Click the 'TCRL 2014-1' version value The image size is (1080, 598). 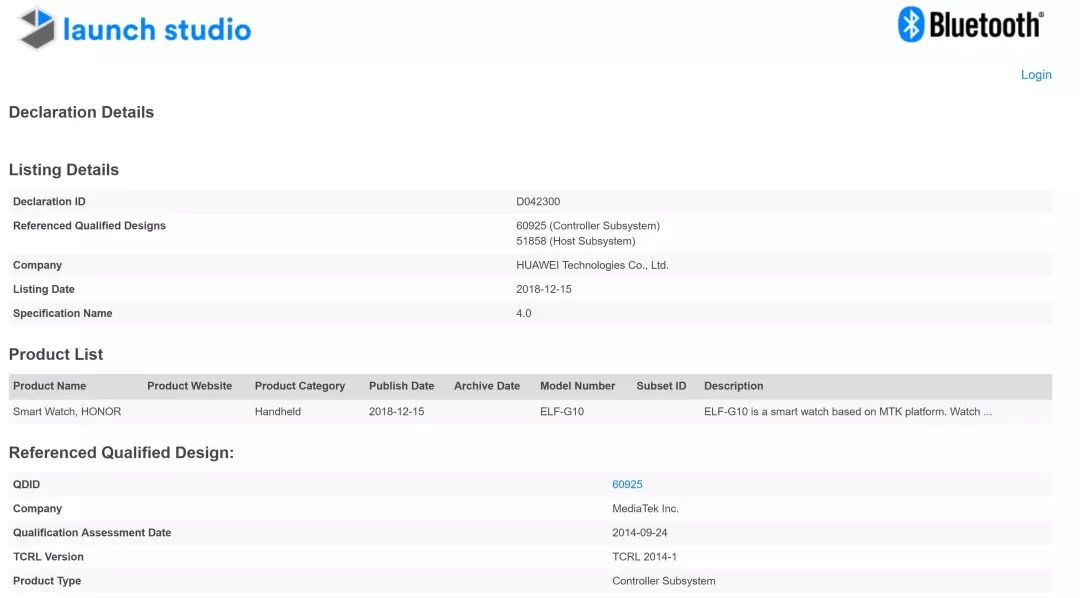tap(645, 557)
